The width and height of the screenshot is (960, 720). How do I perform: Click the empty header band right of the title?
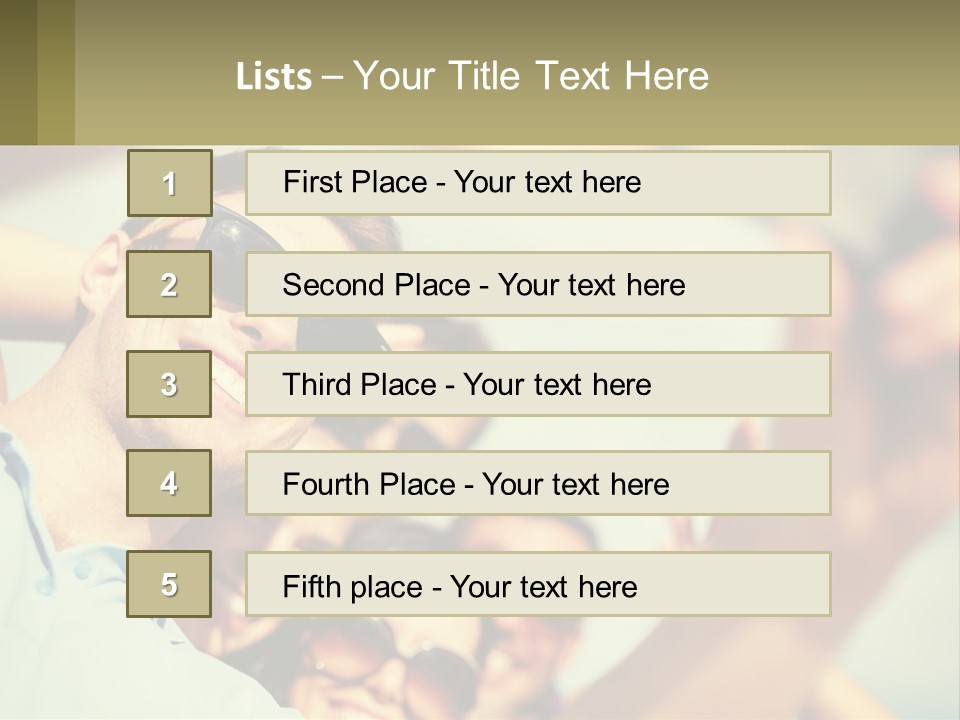[x=840, y=76]
